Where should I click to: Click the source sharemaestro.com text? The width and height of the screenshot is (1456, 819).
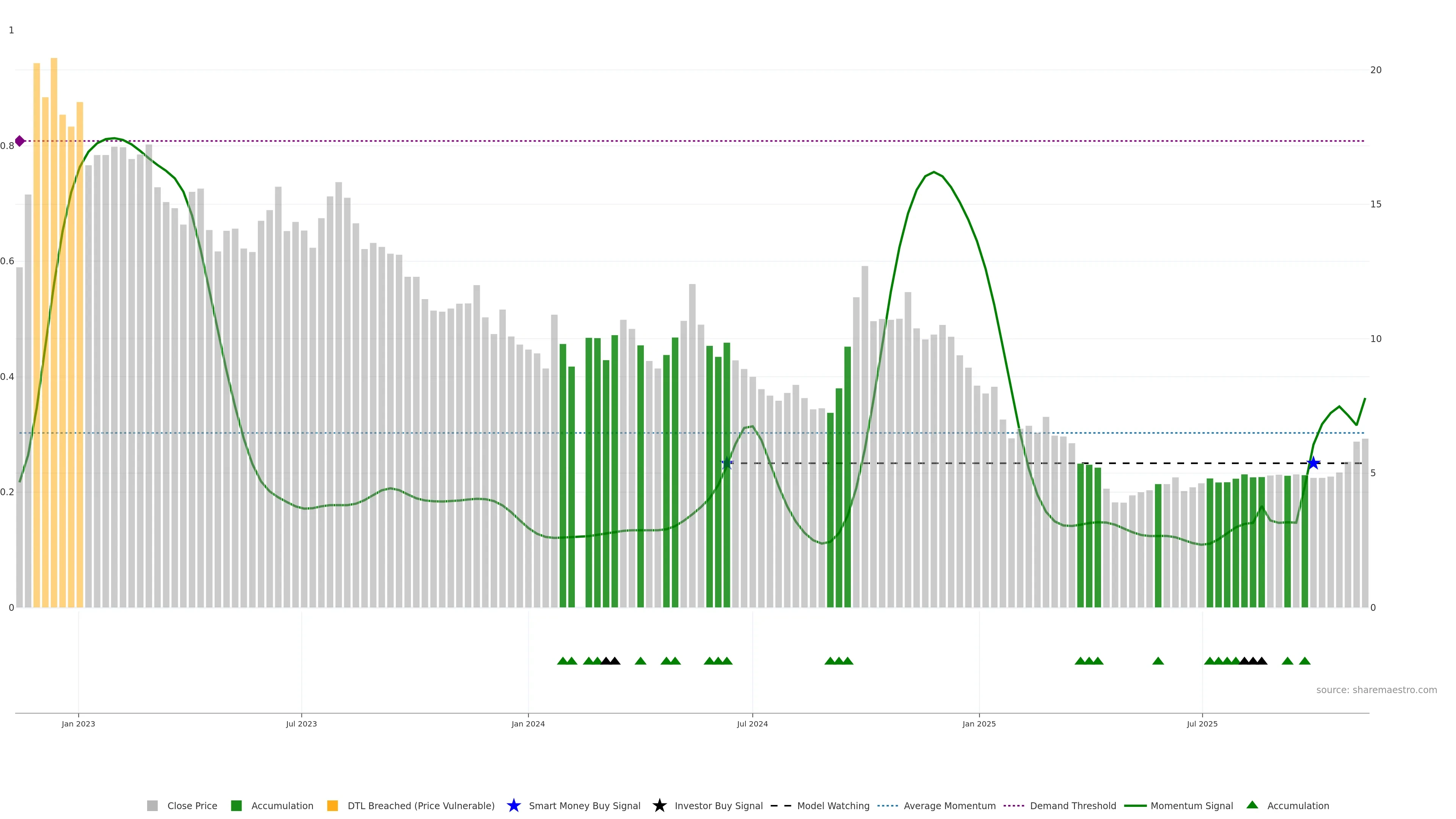(1376, 690)
